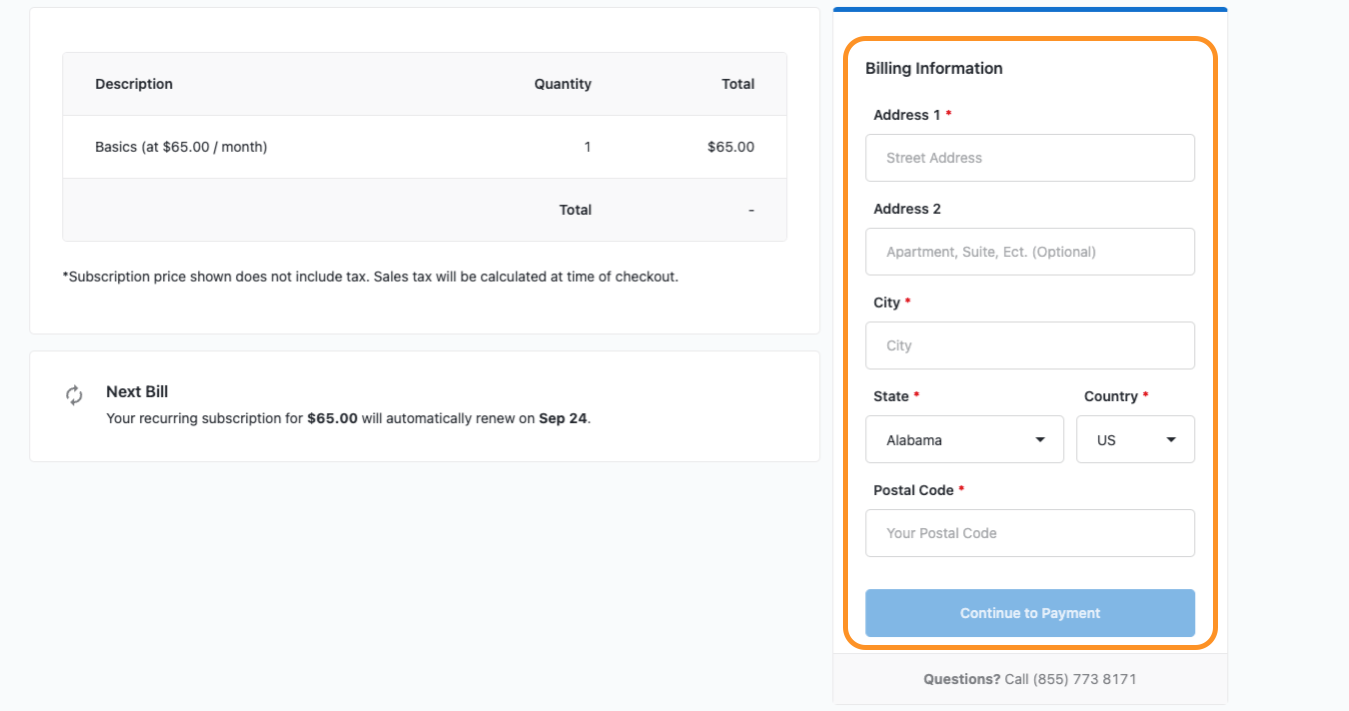Click the Apartment, Suite optional field
Viewport: 1349px width, 711px height.
click(x=1029, y=252)
